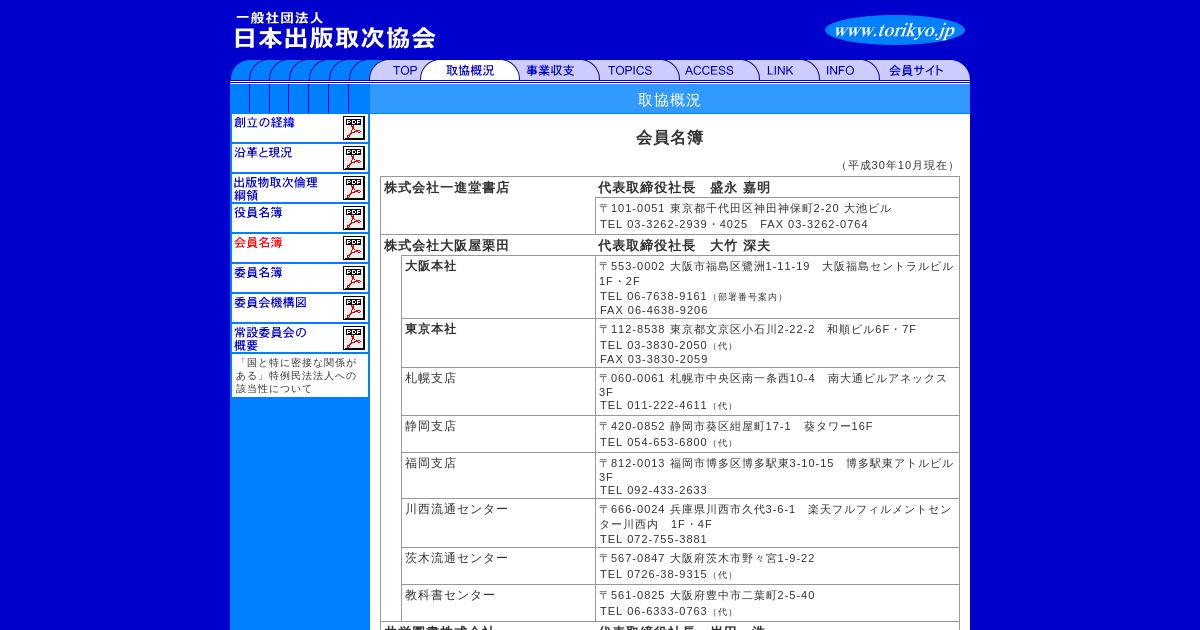Switch to the TOPICS tab
The image size is (1200, 630).
pyautogui.click(x=630, y=71)
